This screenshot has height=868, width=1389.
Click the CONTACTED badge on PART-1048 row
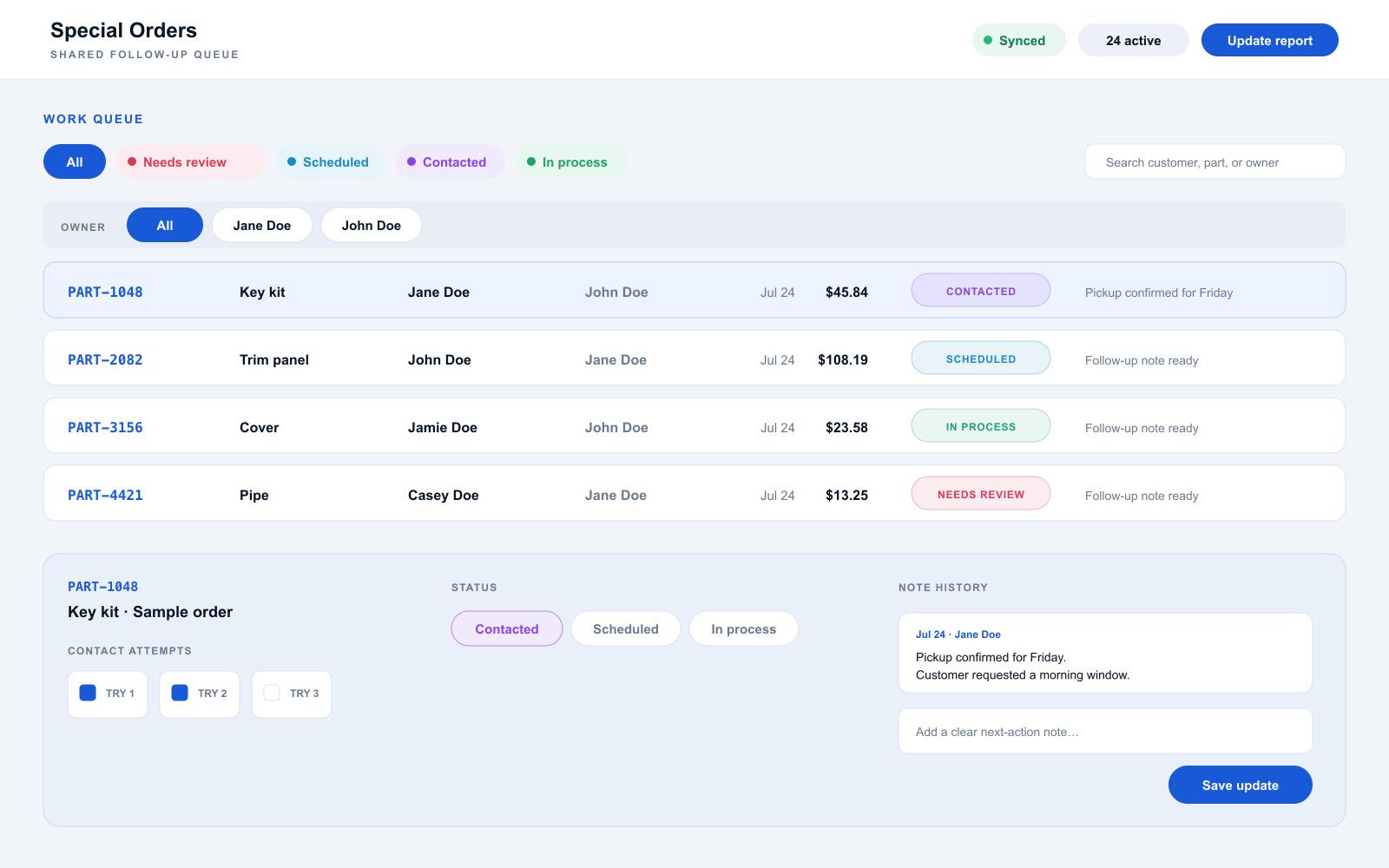click(x=980, y=290)
